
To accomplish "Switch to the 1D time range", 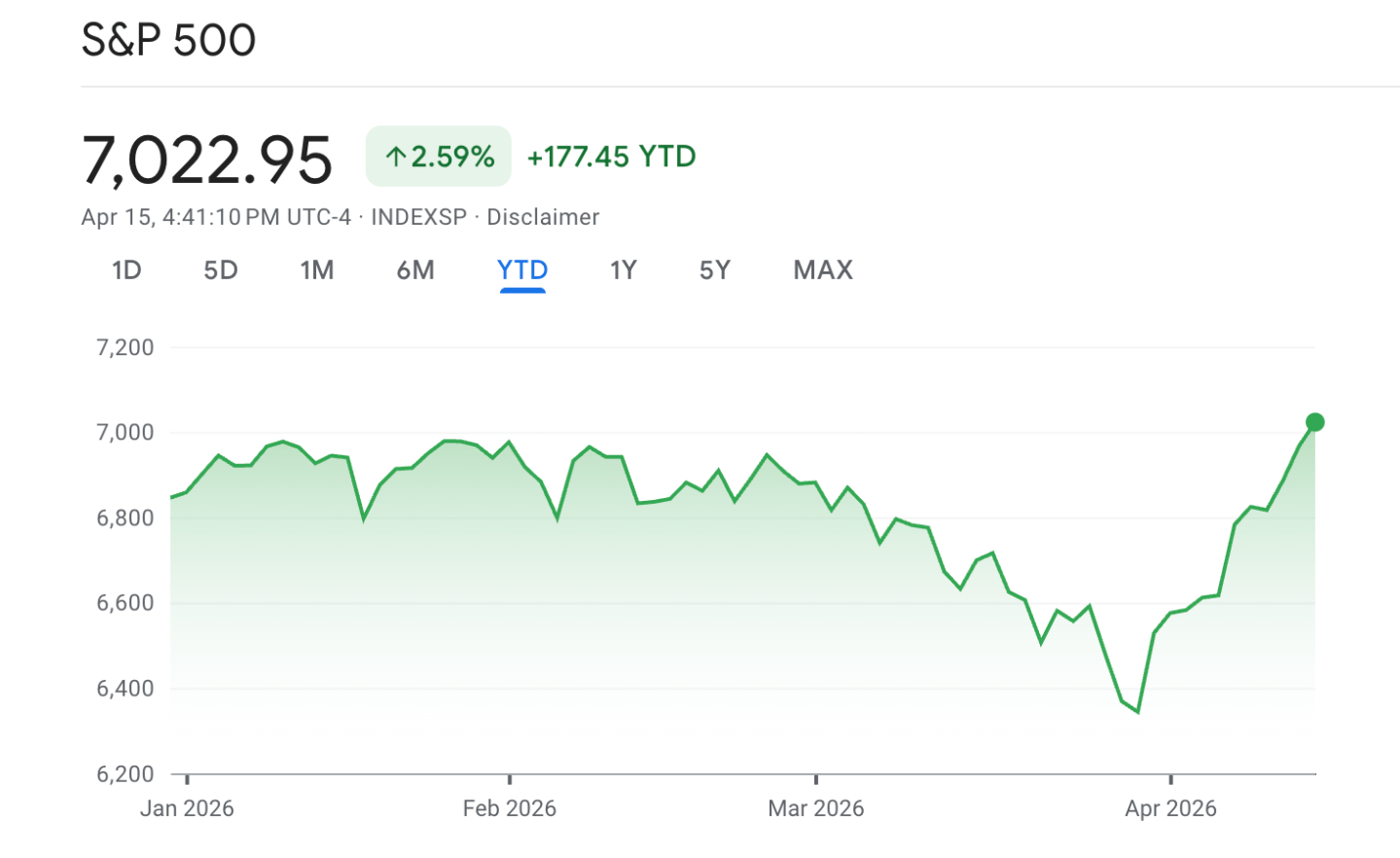I will [x=126, y=270].
